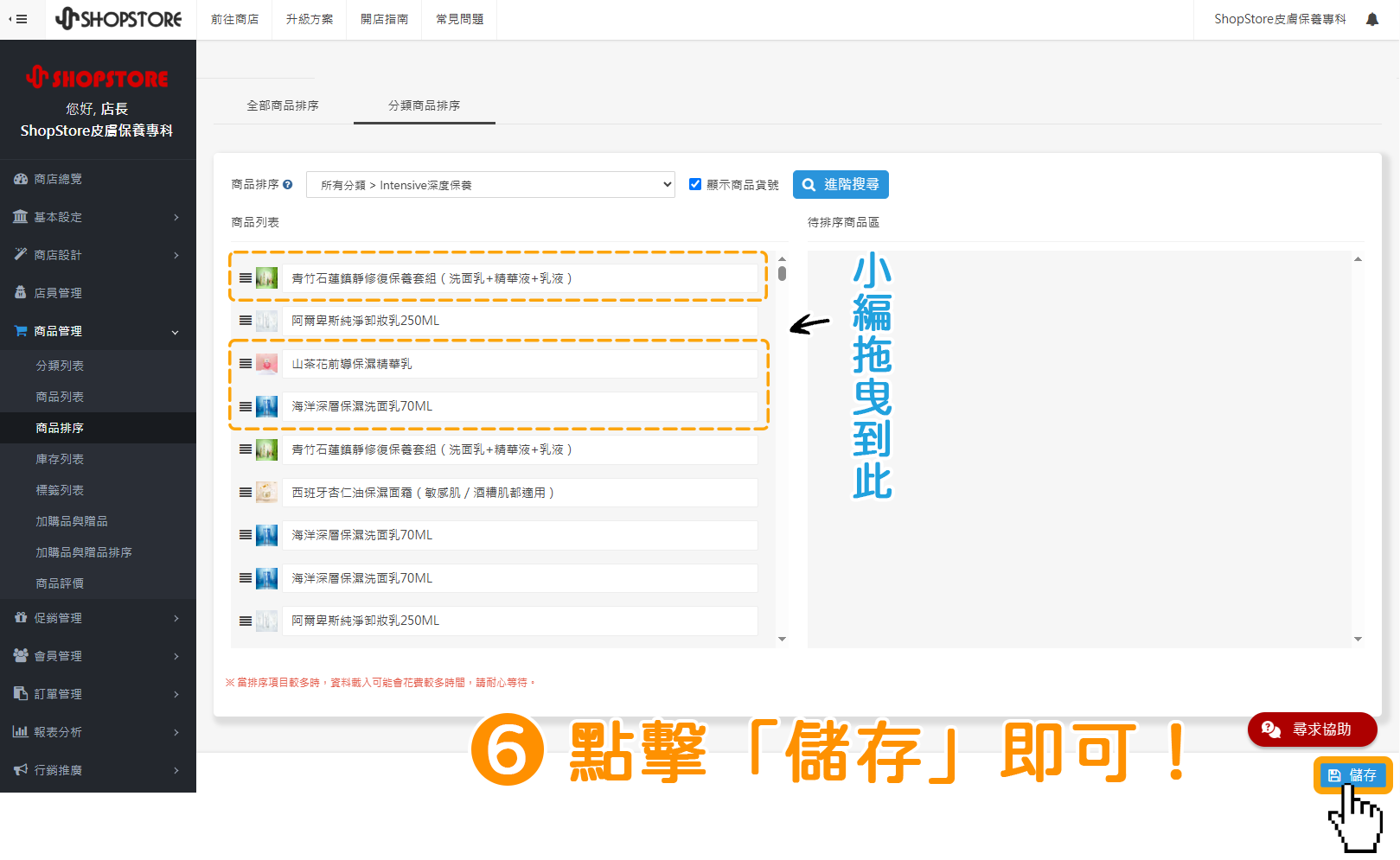Open the 商品排序 category dropdown
Screen dimensions: 1400x860
[490, 185]
